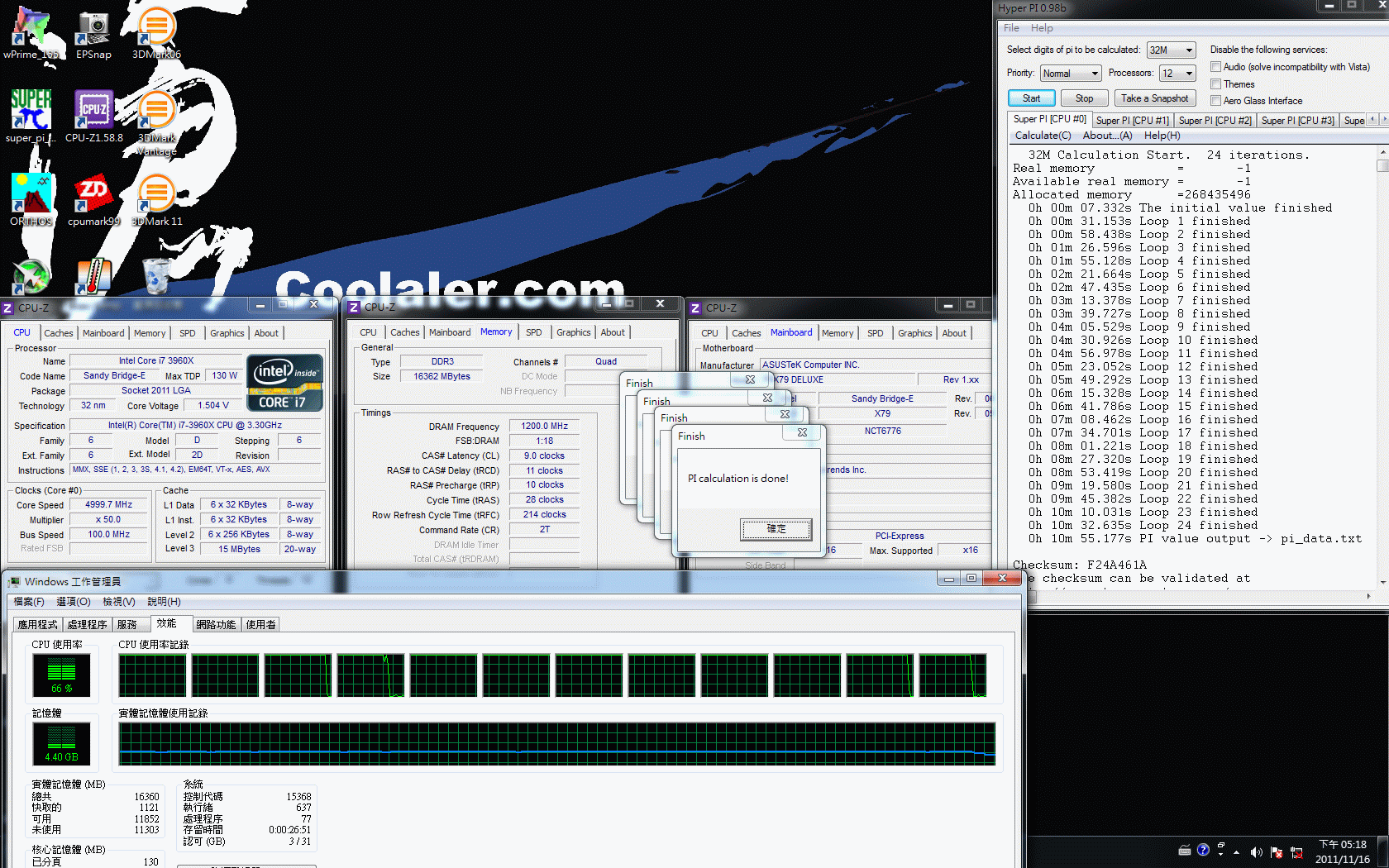
Task: Click the DRAM Frequency value 1200.0 MHz
Action: click(544, 427)
